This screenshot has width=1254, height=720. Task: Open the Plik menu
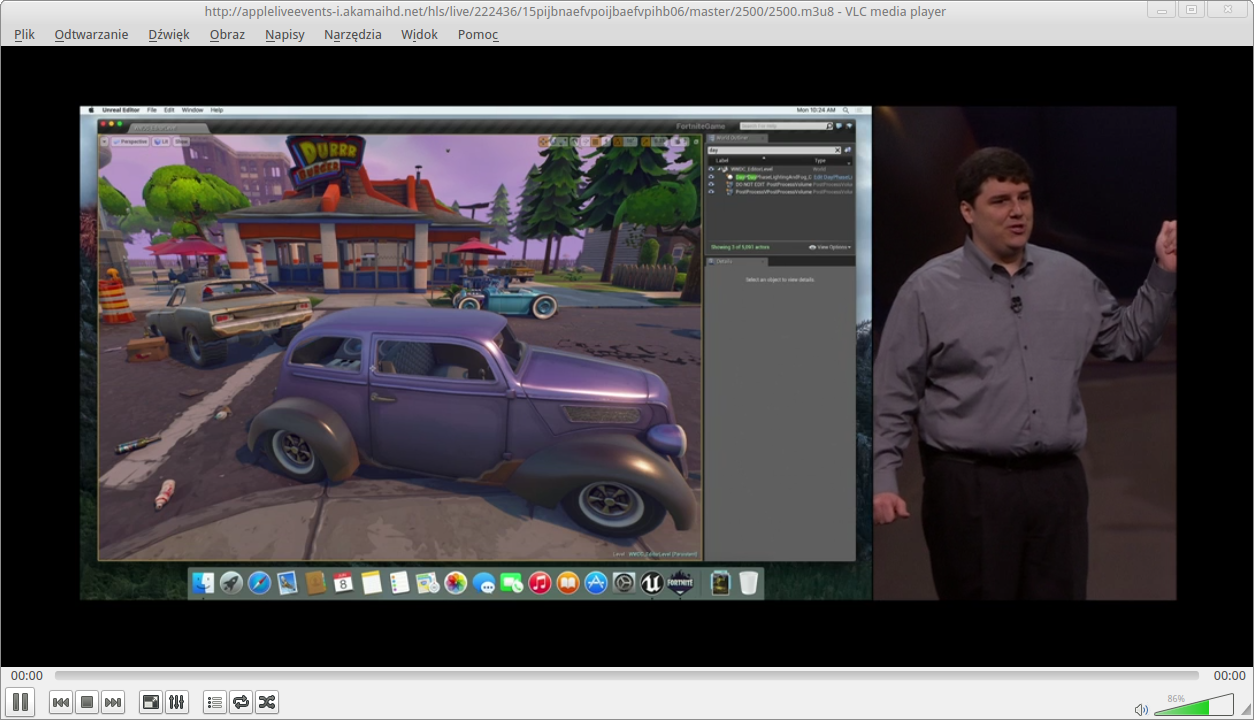click(24, 34)
